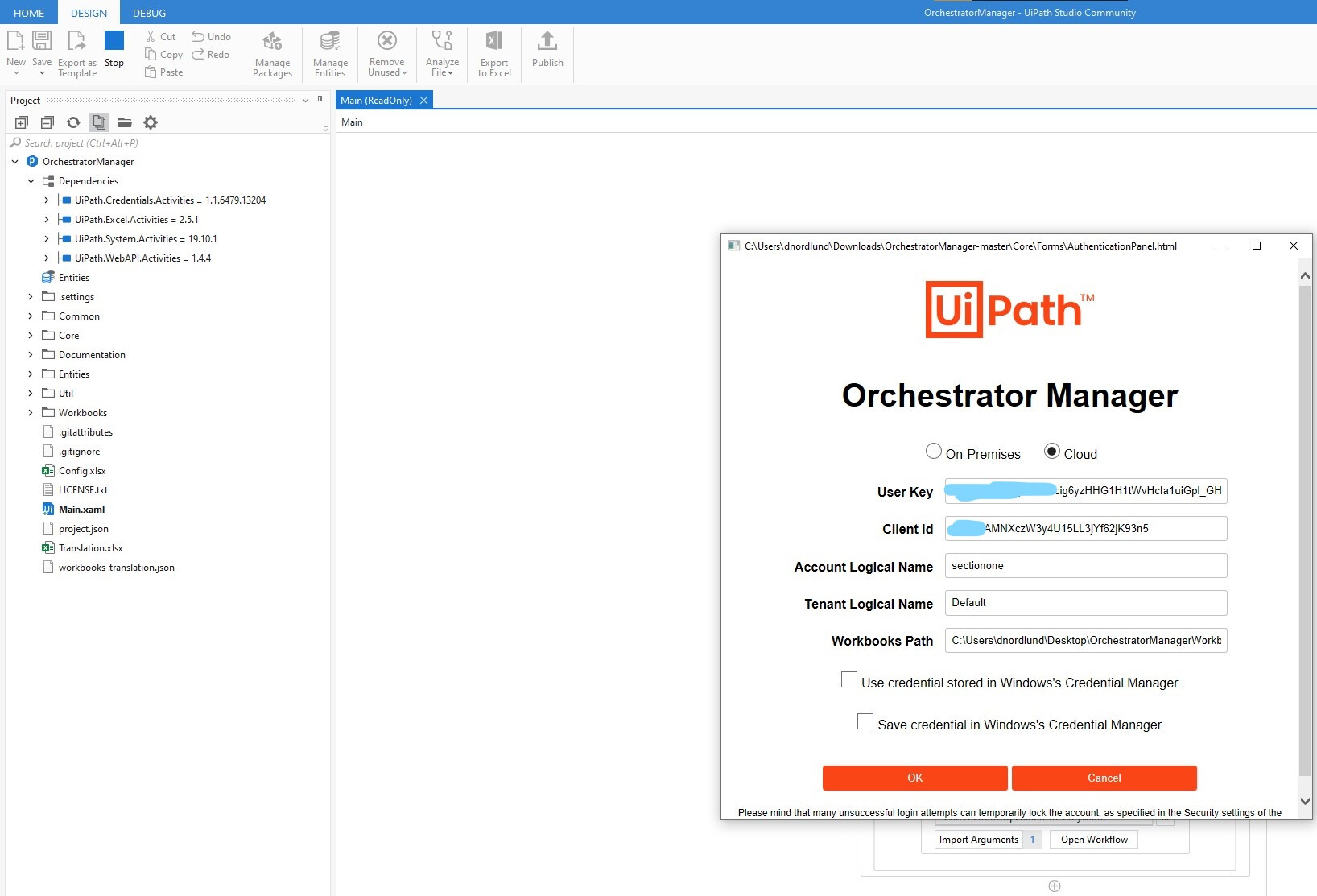Expand UiPath.Excel.Activities dependency
The image size is (1317, 896).
(x=47, y=220)
